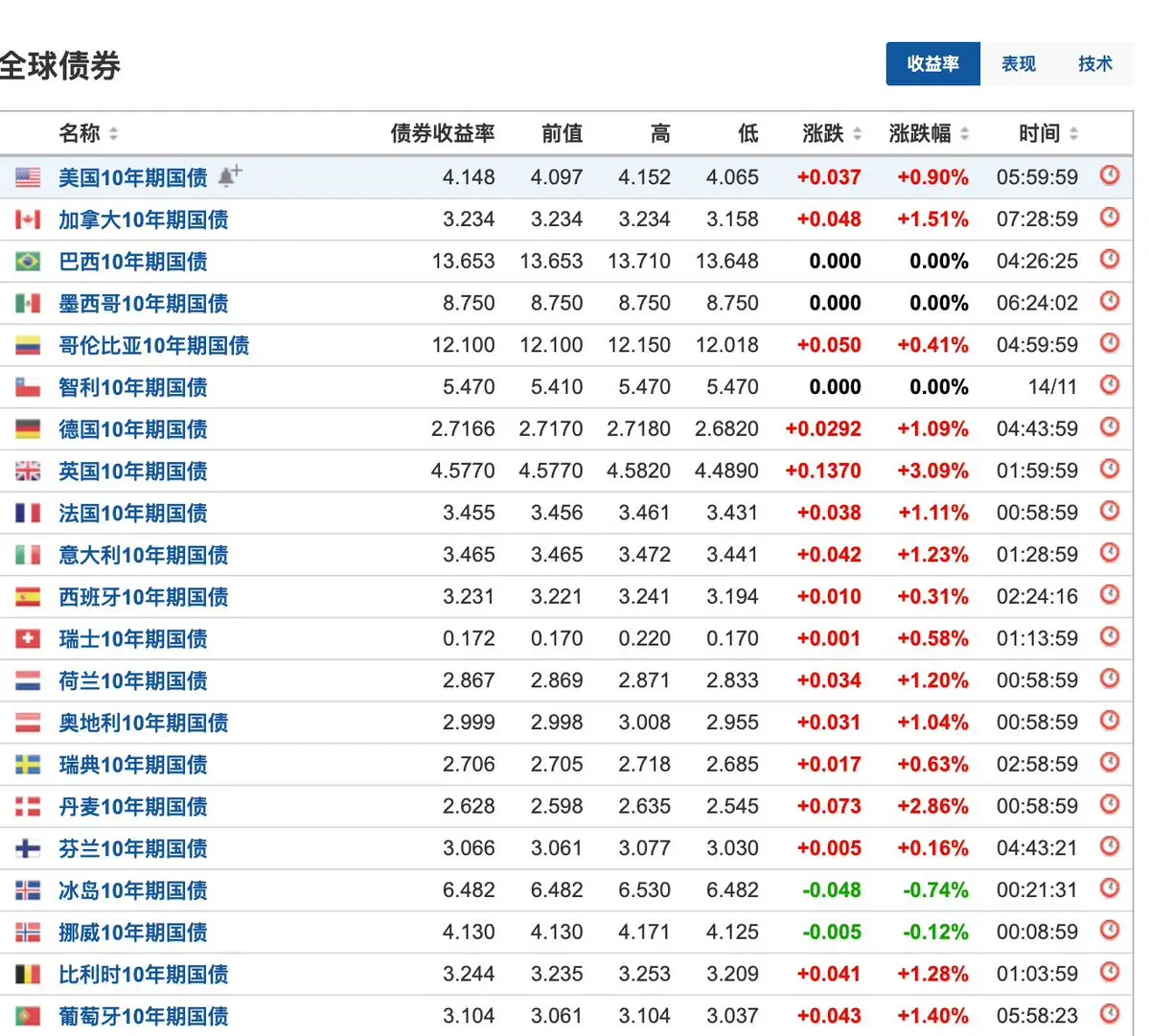Click the Canada flag icon

(28, 219)
